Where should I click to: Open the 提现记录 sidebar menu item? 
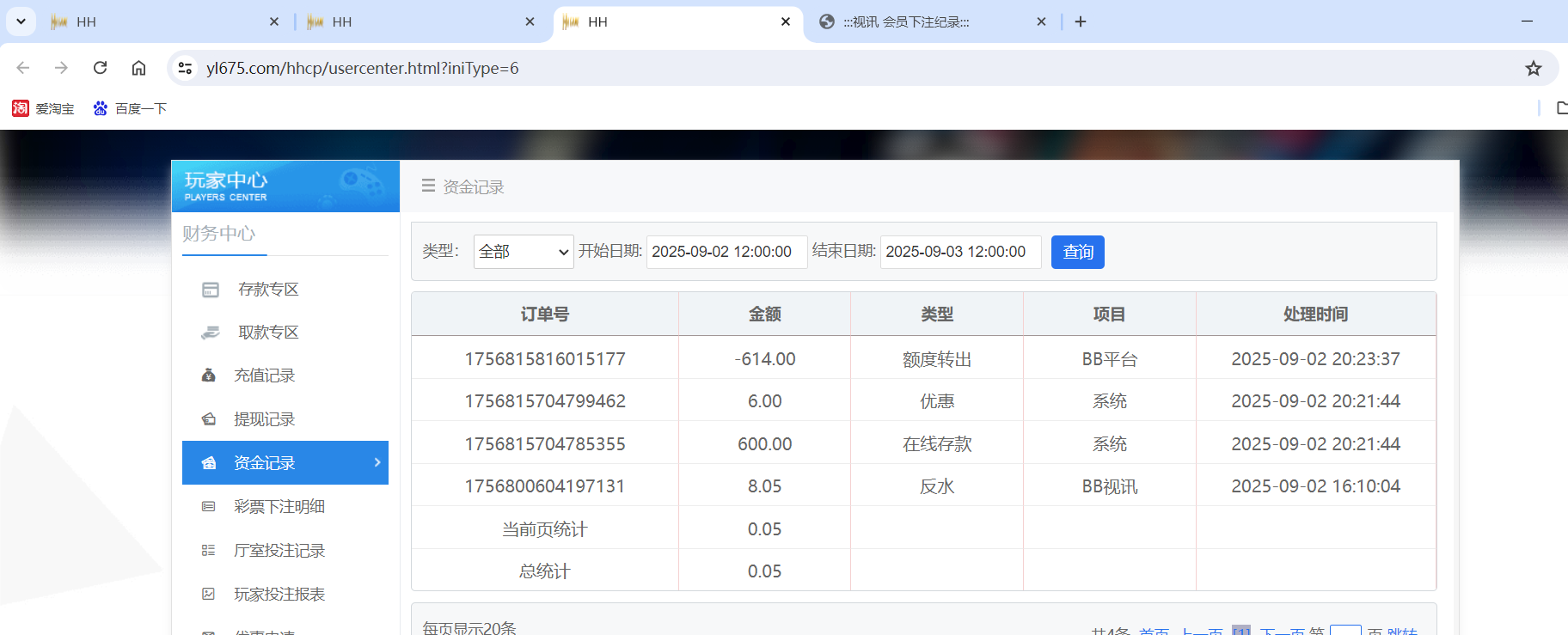click(x=264, y=419)
